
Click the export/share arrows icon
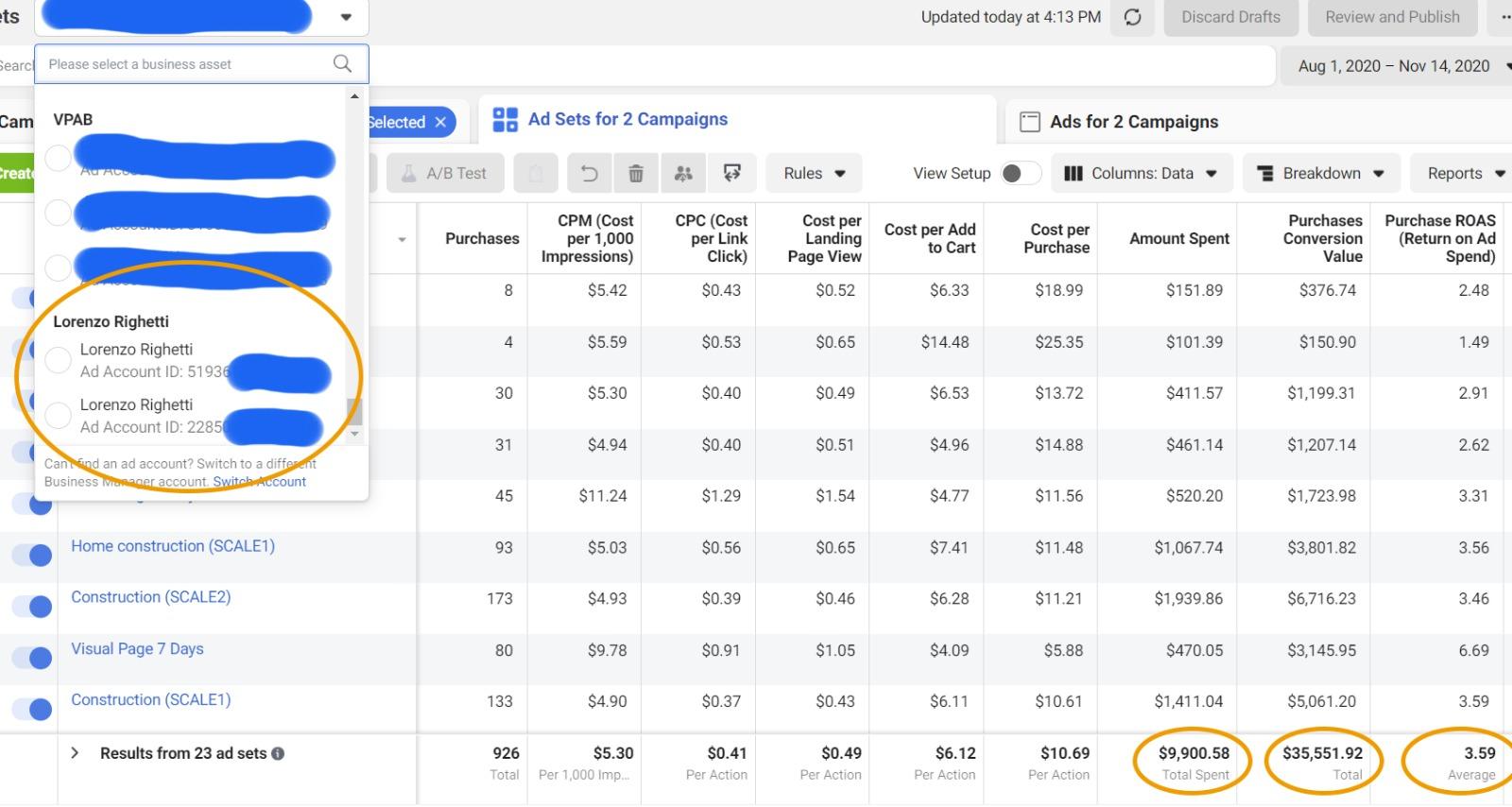pyautogui.click(x=731, y=174)
